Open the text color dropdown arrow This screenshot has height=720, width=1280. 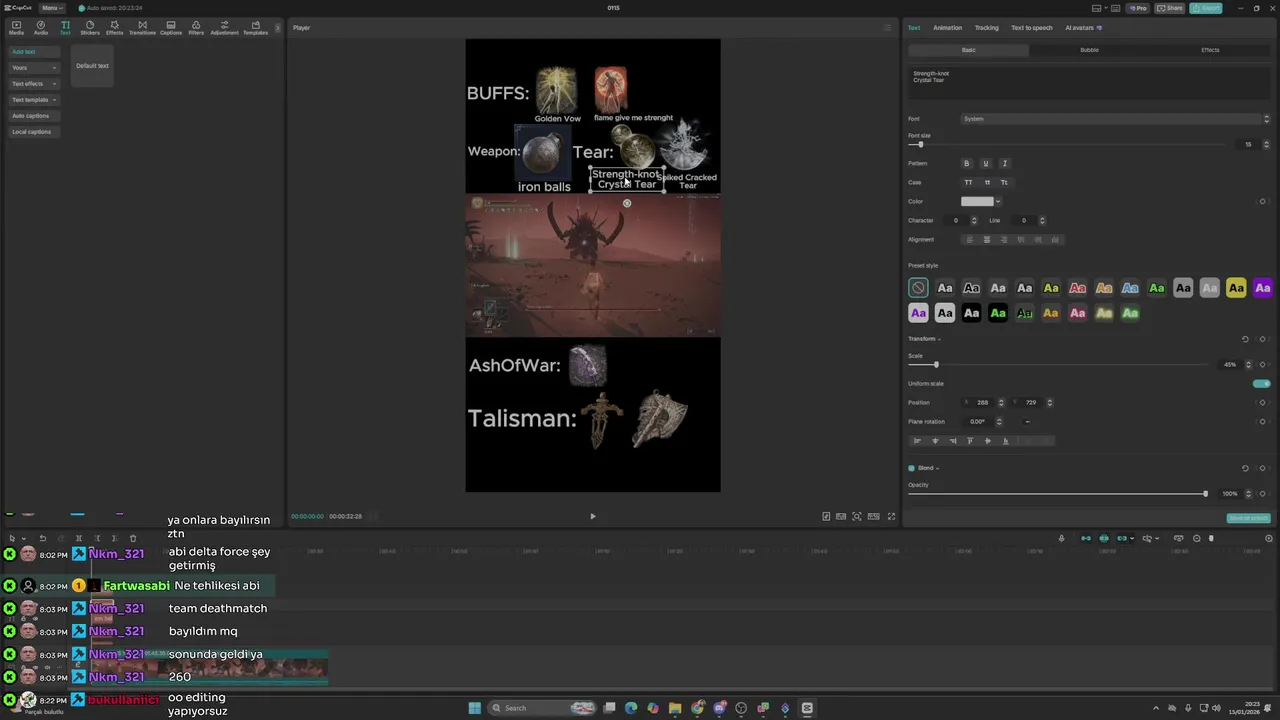point(998,201)
